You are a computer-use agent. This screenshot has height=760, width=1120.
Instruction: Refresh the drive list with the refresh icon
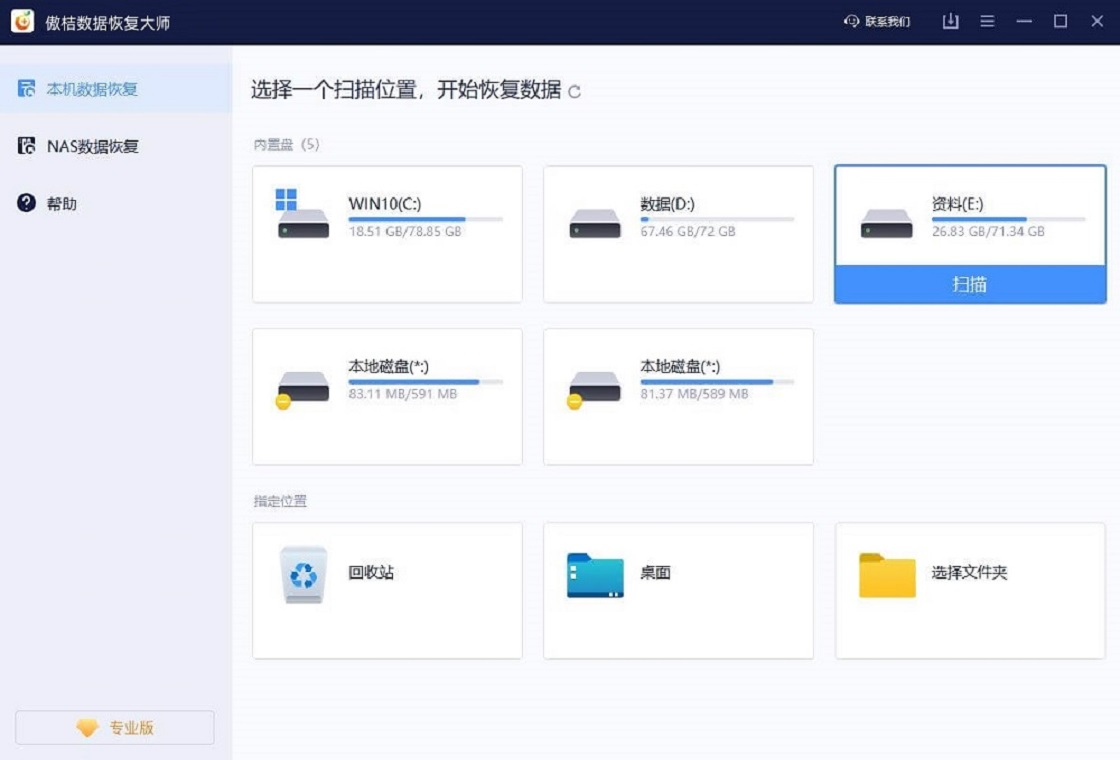(573, 91)
